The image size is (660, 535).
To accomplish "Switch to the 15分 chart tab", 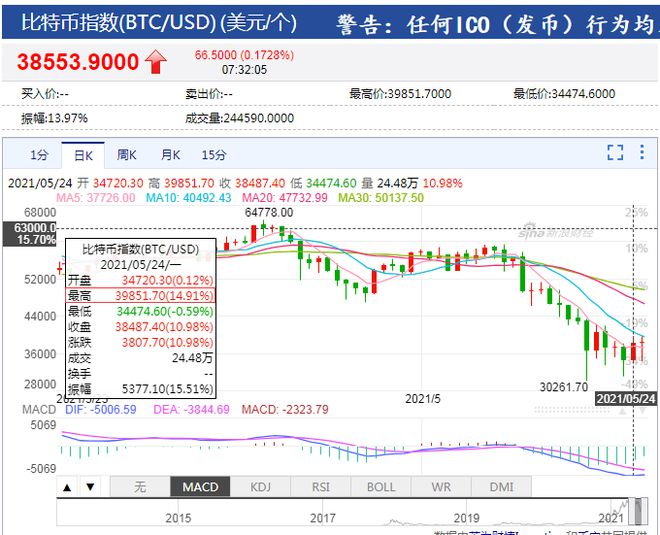I will coord(214,155).
